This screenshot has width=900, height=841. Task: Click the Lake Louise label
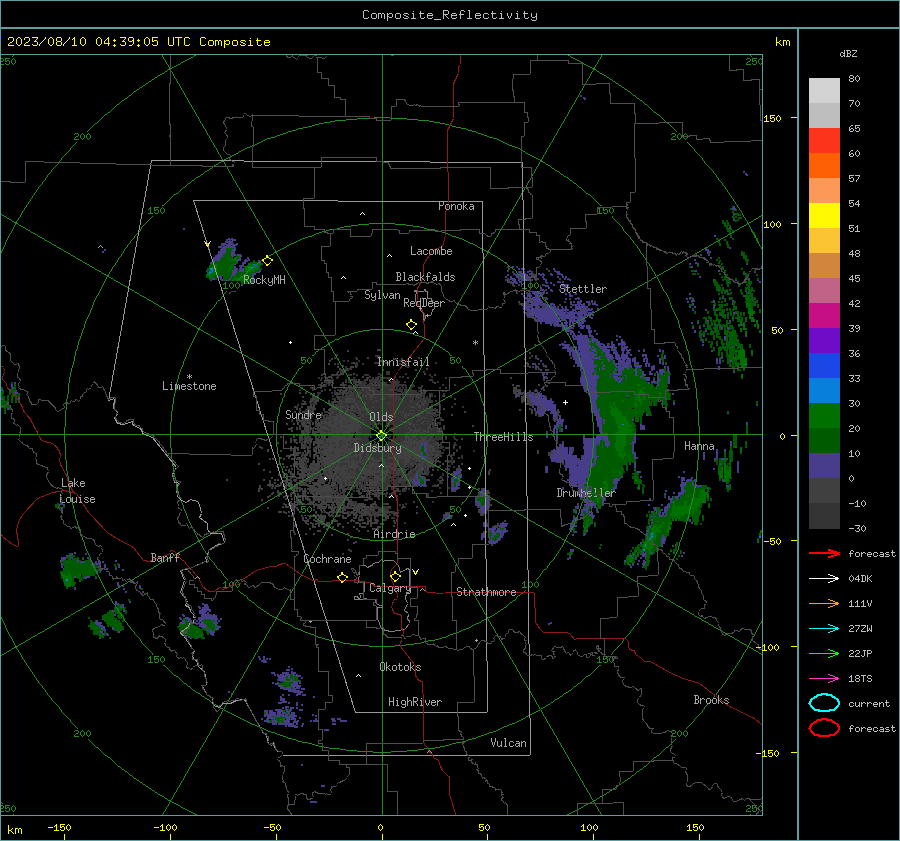click(x=77, y=491)
